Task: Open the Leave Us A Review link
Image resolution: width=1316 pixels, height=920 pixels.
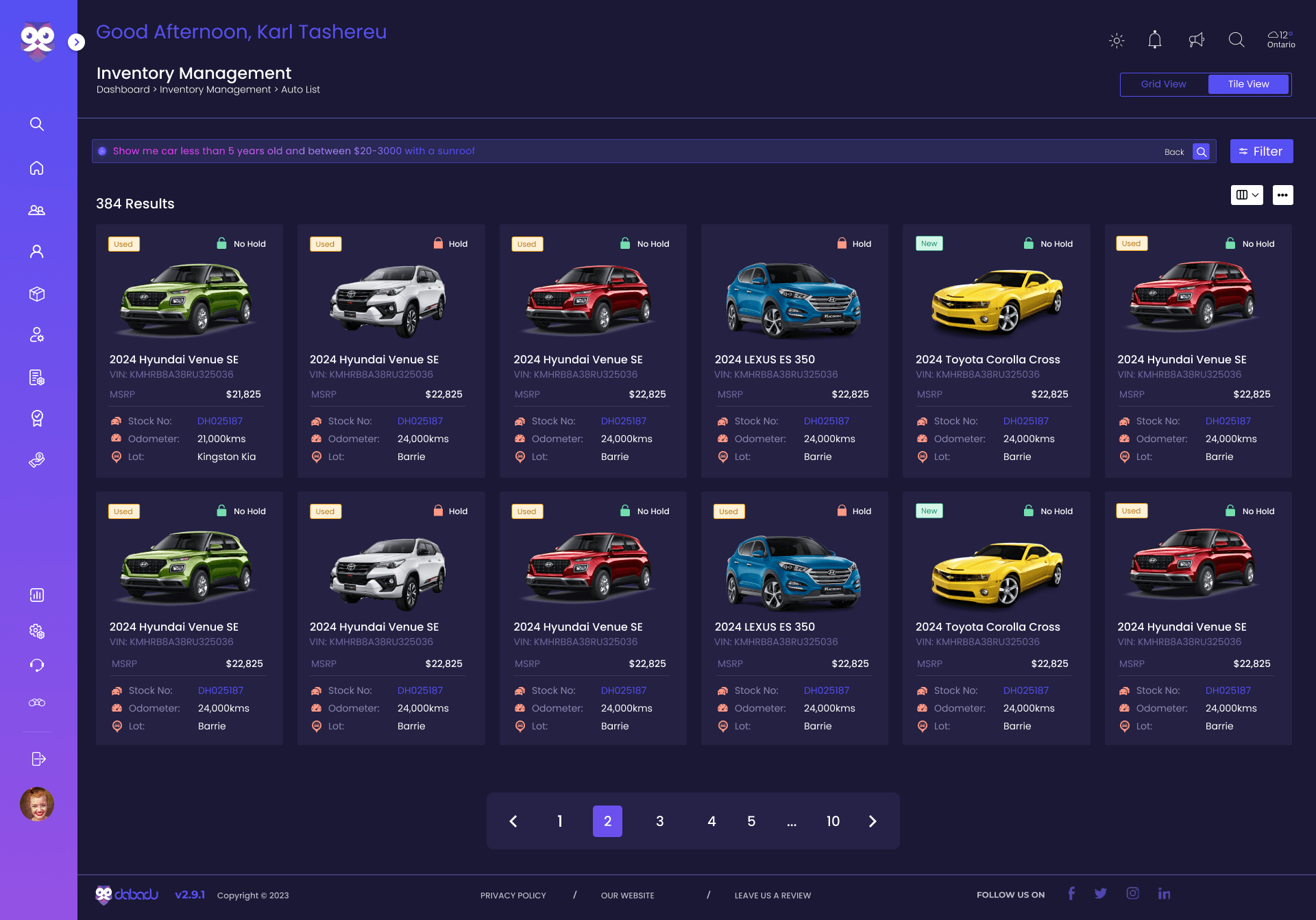Action: tap(772, 895)
